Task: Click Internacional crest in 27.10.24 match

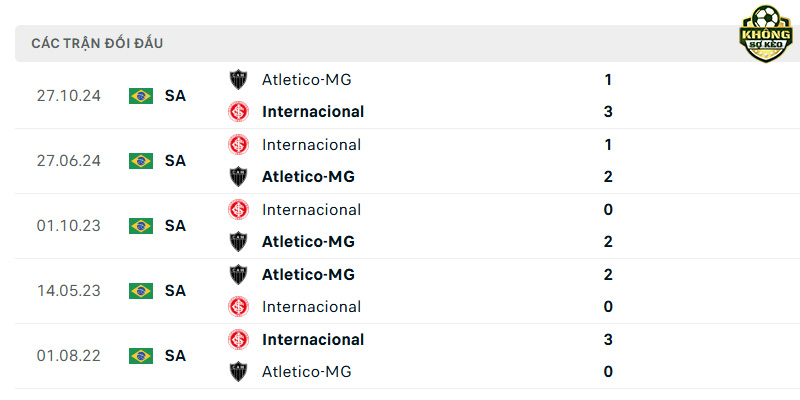Action: (238, 111)
